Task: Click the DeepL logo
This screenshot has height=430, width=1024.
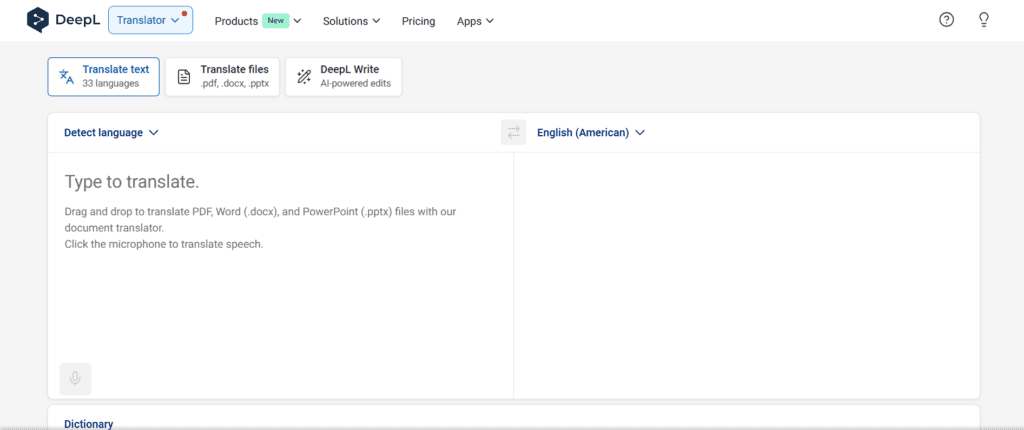Action: click(x=63, y=20)
